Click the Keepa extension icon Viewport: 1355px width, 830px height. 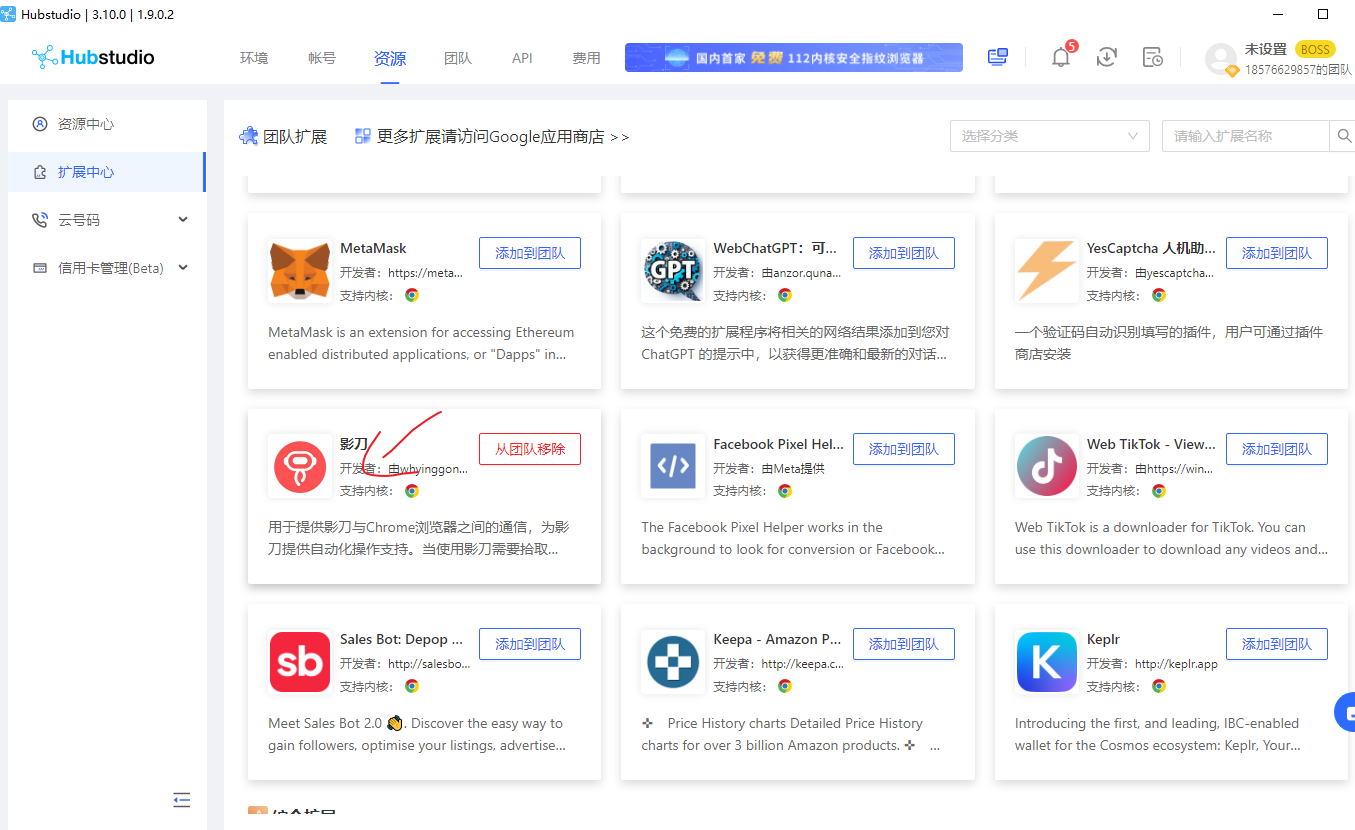point(673,662)
